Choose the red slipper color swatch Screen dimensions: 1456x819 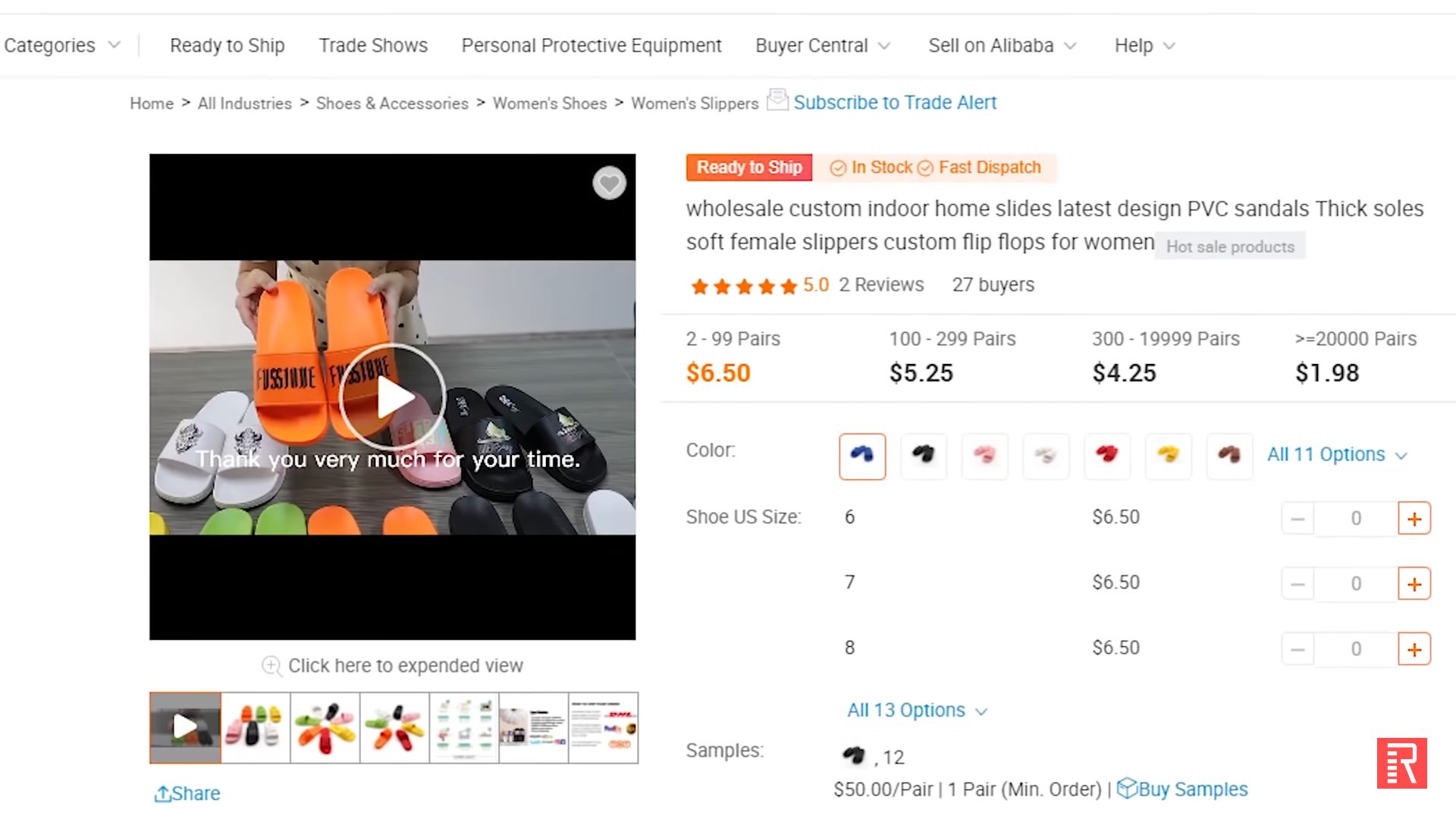tap(1106, 455)
